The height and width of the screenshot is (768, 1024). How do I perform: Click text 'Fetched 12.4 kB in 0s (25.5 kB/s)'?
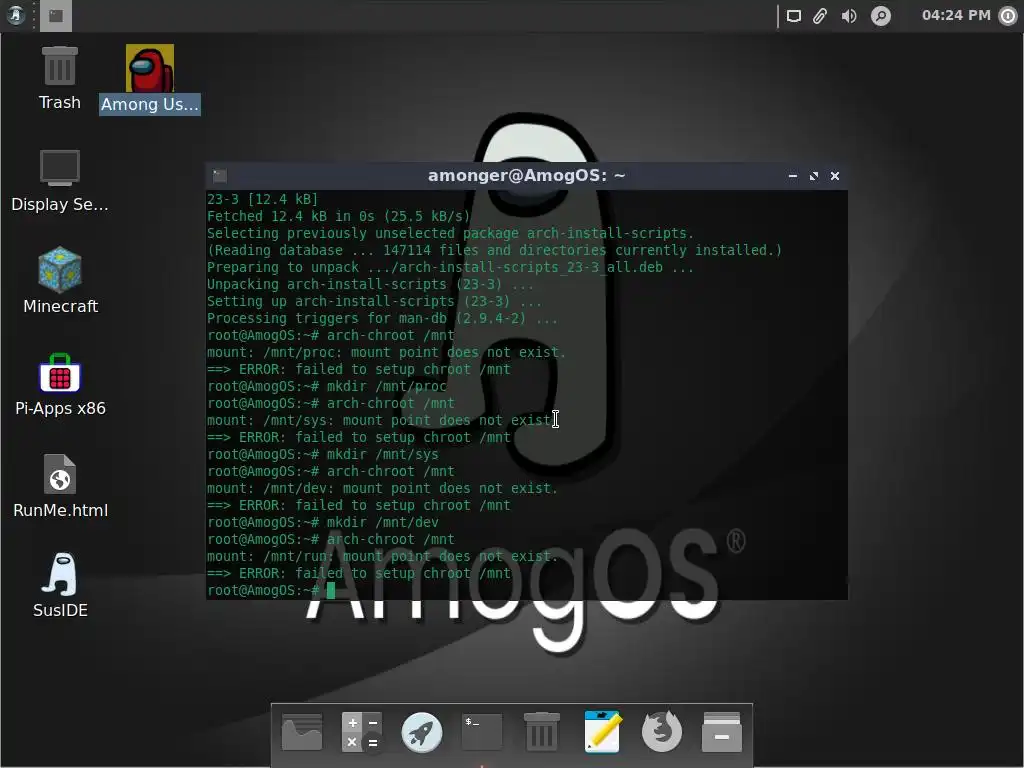(339, 217)
